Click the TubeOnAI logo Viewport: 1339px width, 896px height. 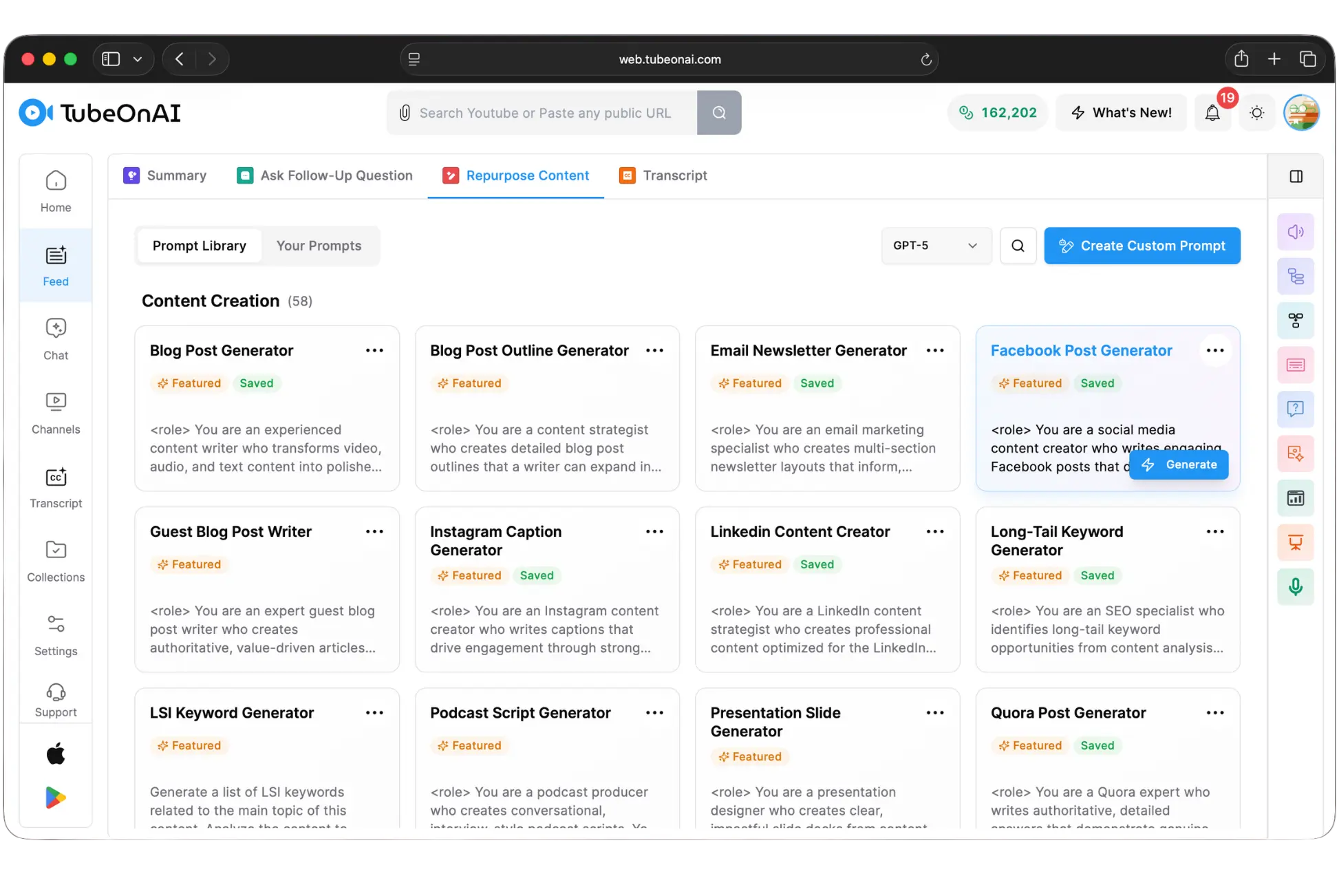coord(100,113)
